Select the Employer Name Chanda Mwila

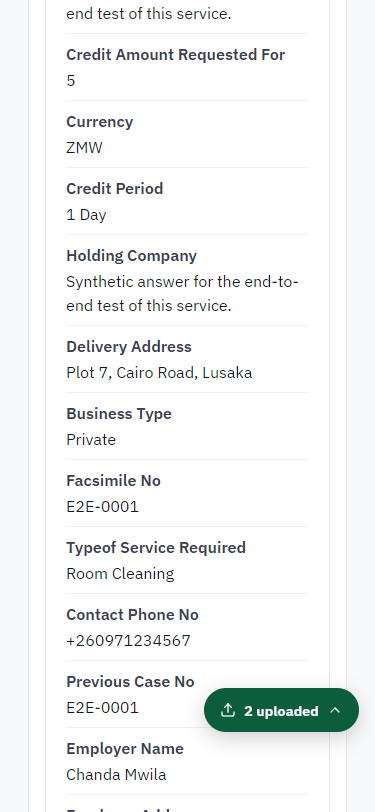pyautogui.click(x=116, y=775)
